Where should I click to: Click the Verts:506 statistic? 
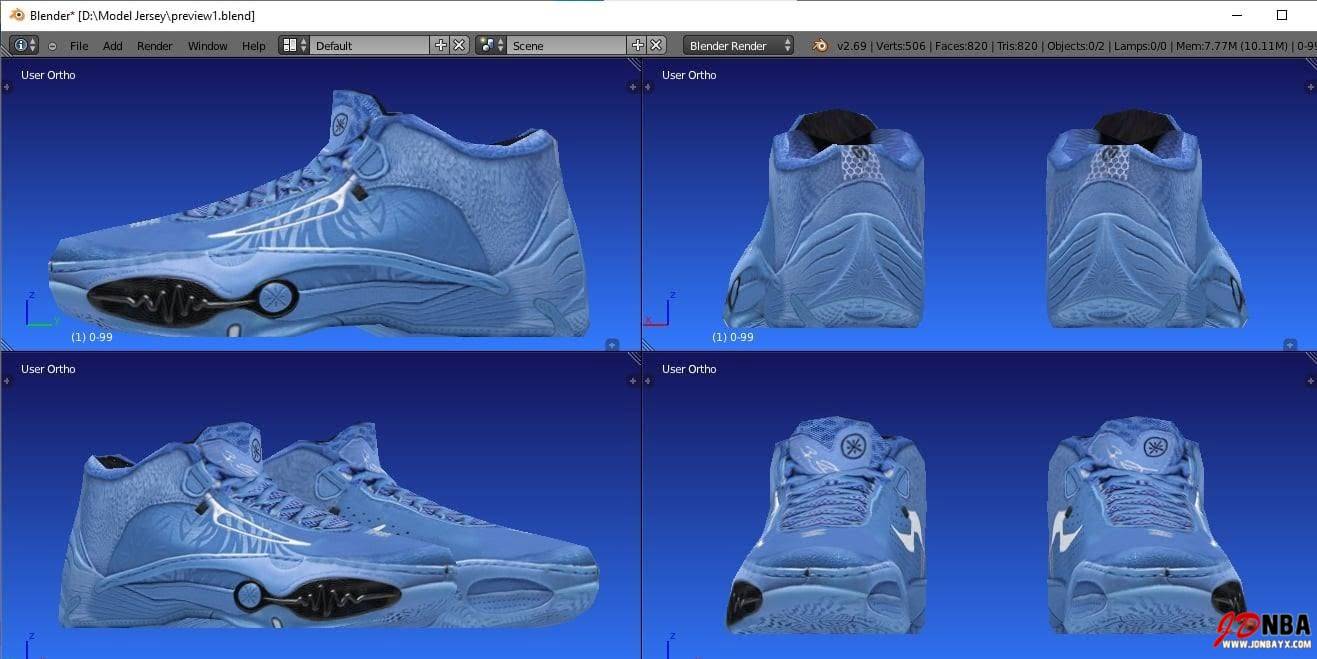point(900,46)
